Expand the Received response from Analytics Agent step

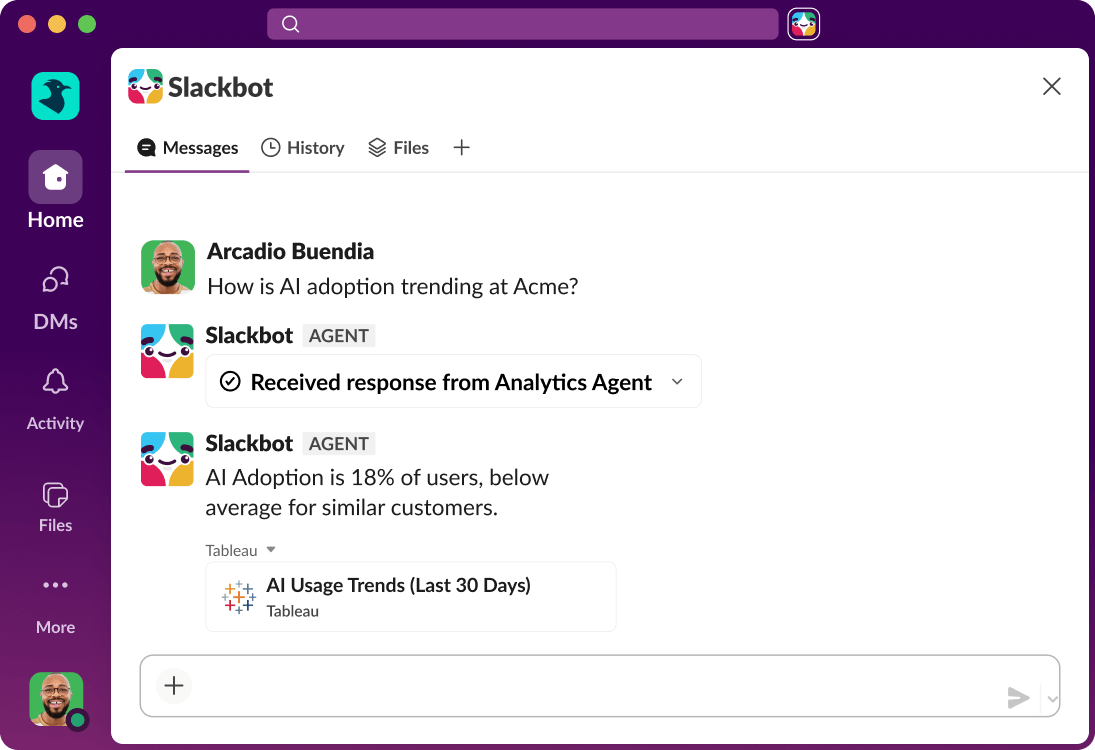pyautogui.click(x=677, y=381)
